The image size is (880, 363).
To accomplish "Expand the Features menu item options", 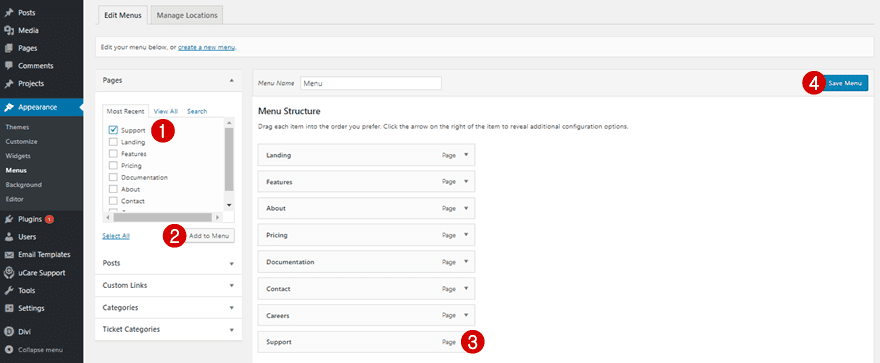I will [466, 181].
